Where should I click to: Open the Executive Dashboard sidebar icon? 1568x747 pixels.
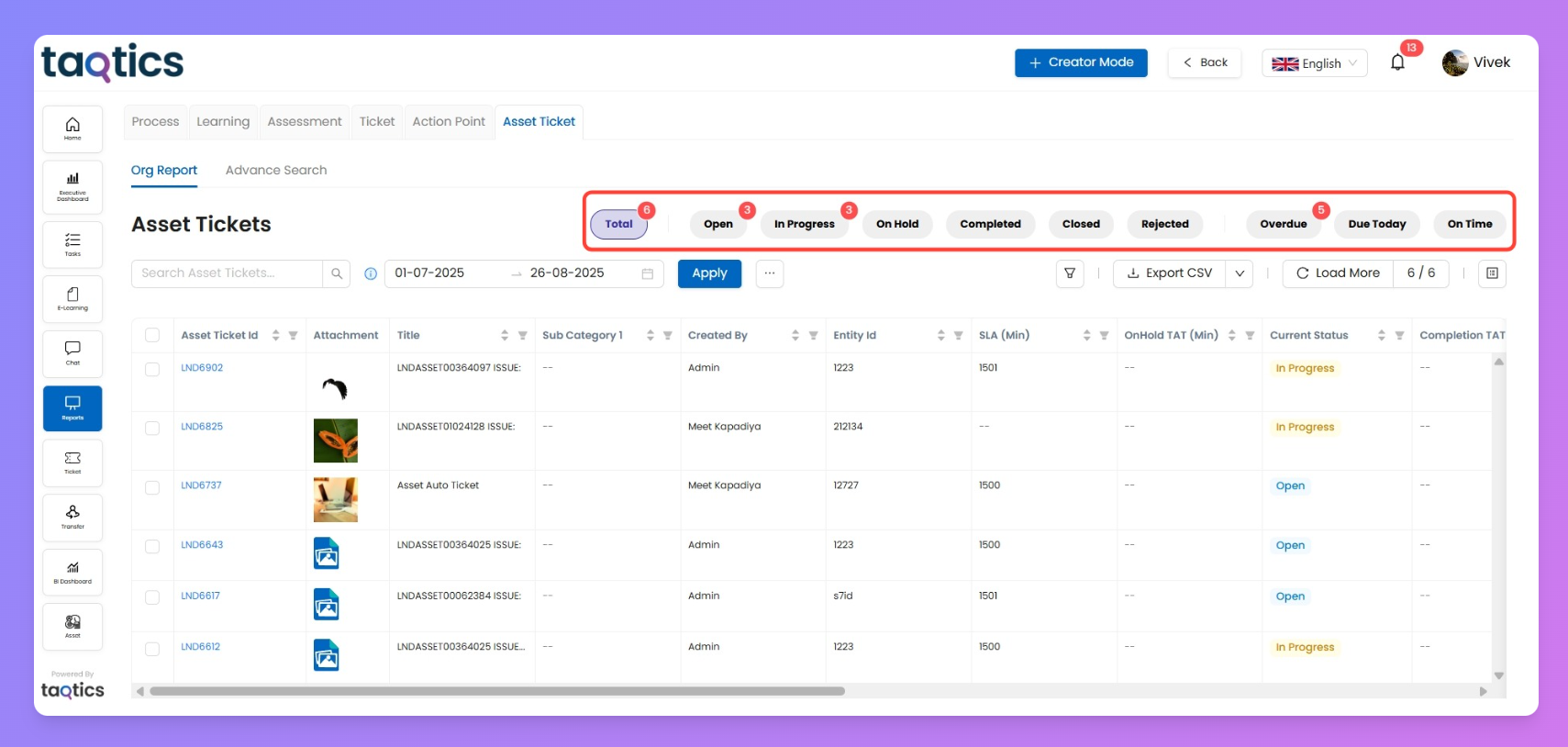pyautogui.click(x=72, y=186)
